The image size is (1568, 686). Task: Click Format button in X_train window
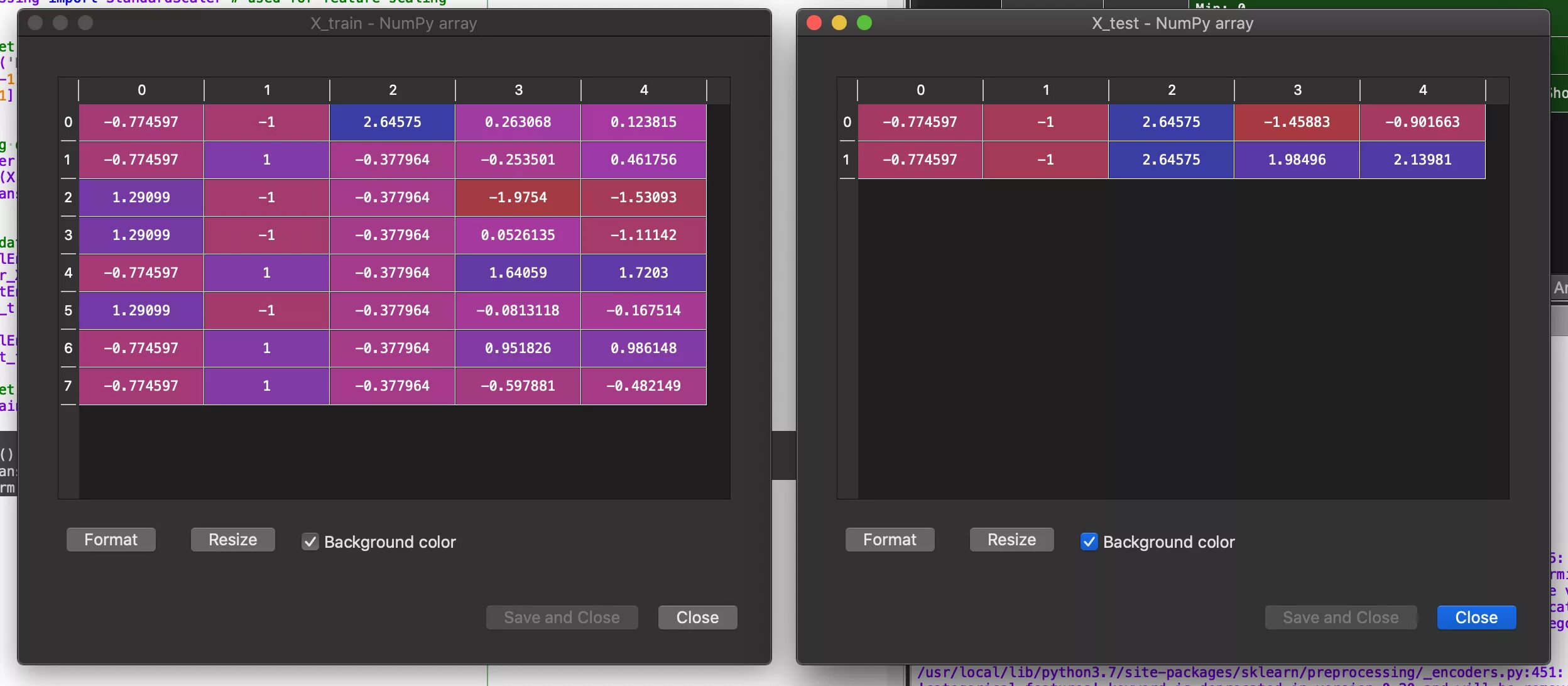coord(111,540)
